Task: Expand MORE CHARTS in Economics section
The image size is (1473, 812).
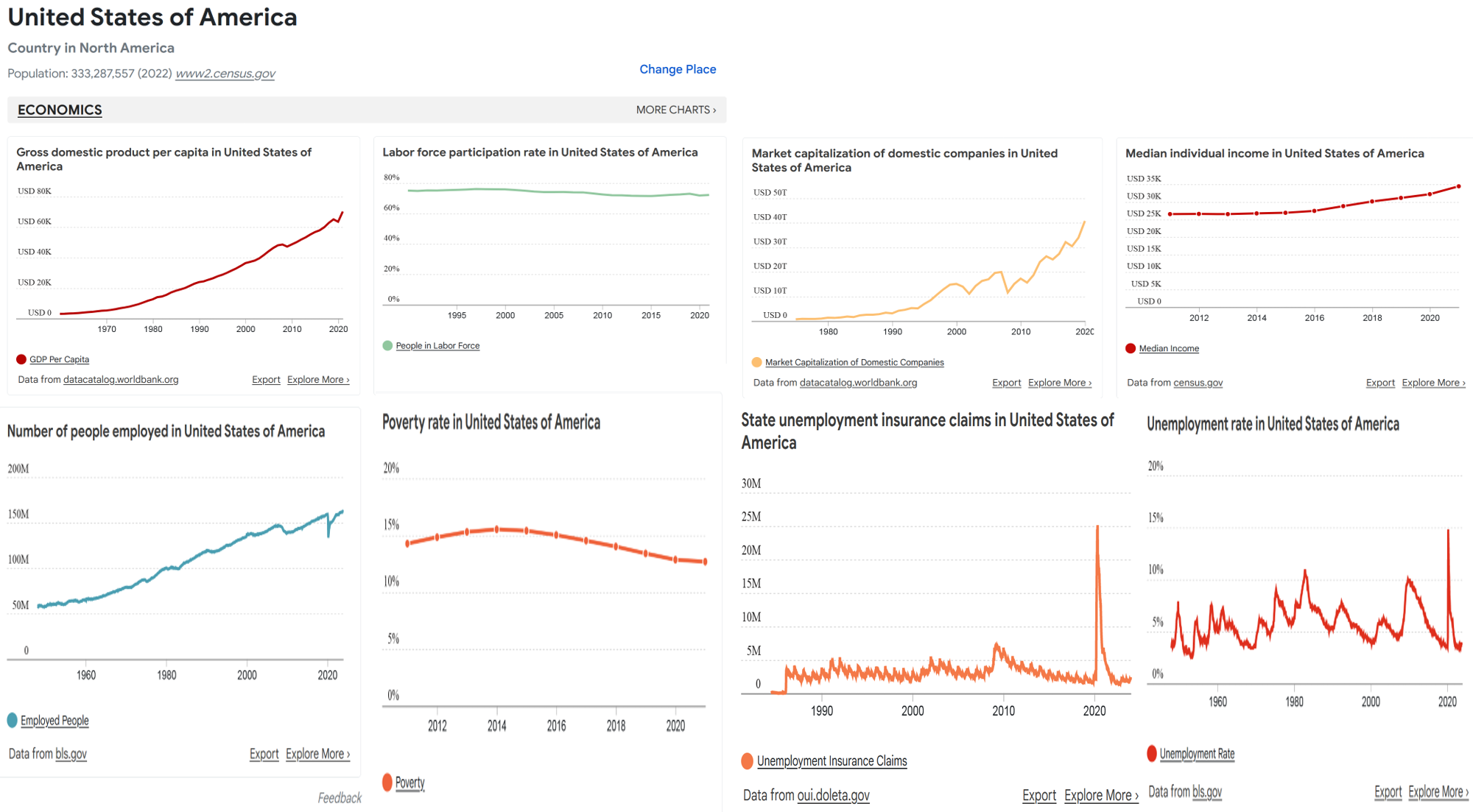Action: point(675,110)
